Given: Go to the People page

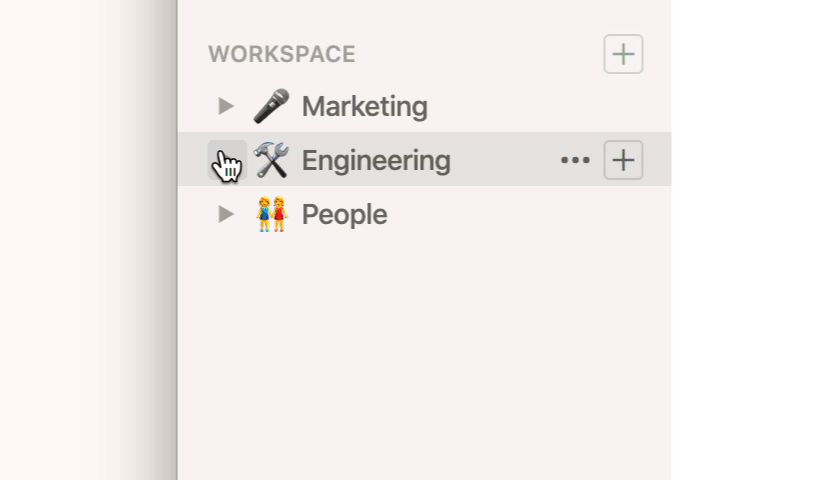Looking at the screenshot, I should coord(344,214).
